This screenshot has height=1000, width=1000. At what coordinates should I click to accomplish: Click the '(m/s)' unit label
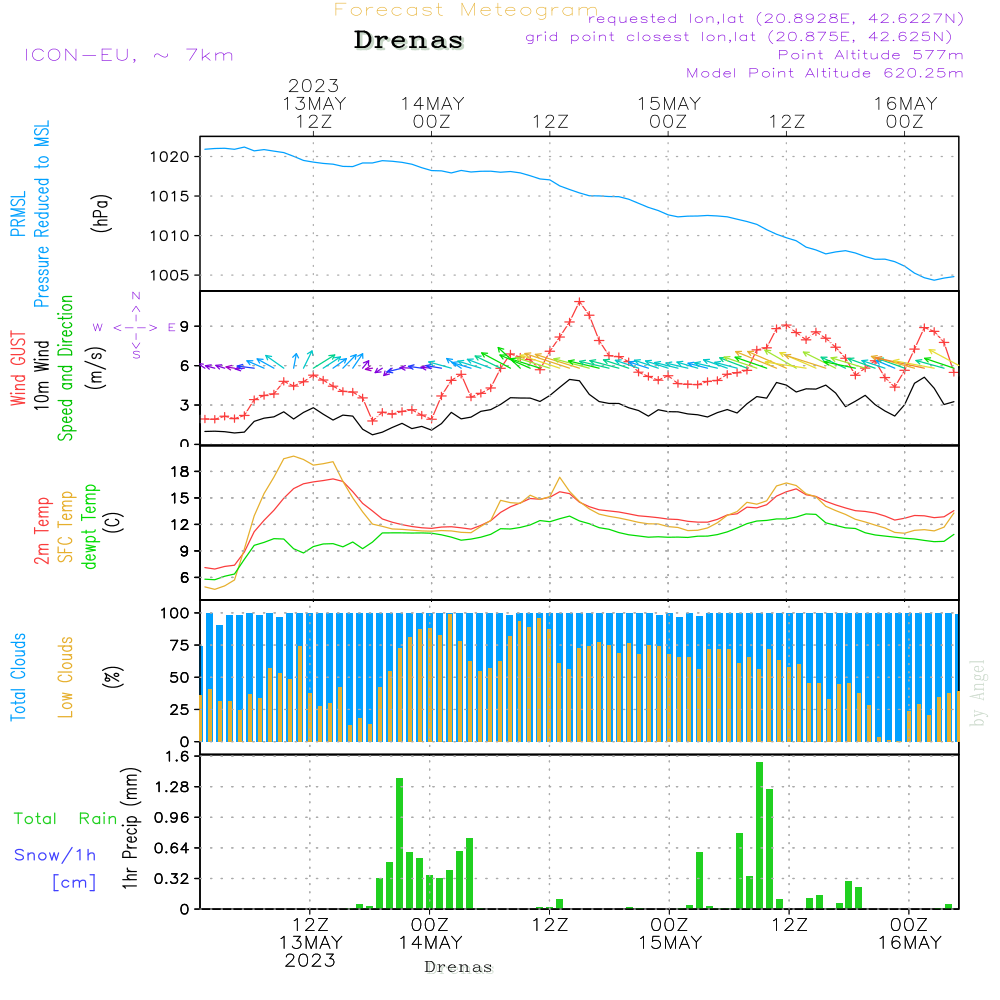click(96, 368)
